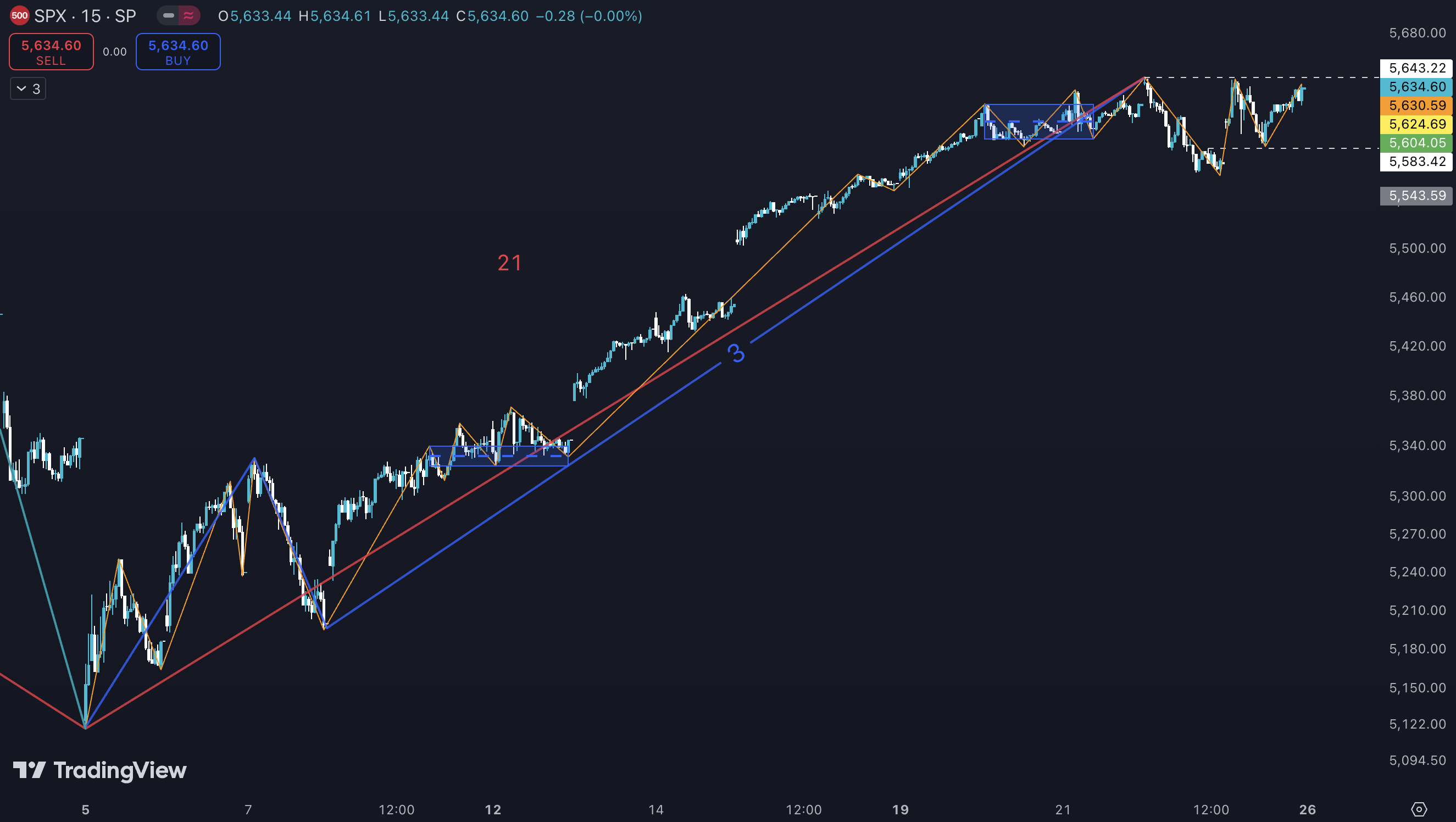The width and height of the screenshot is (1456, 822).
Task: Click the pink approximate-data wave icon
Action: coord(189,16)
